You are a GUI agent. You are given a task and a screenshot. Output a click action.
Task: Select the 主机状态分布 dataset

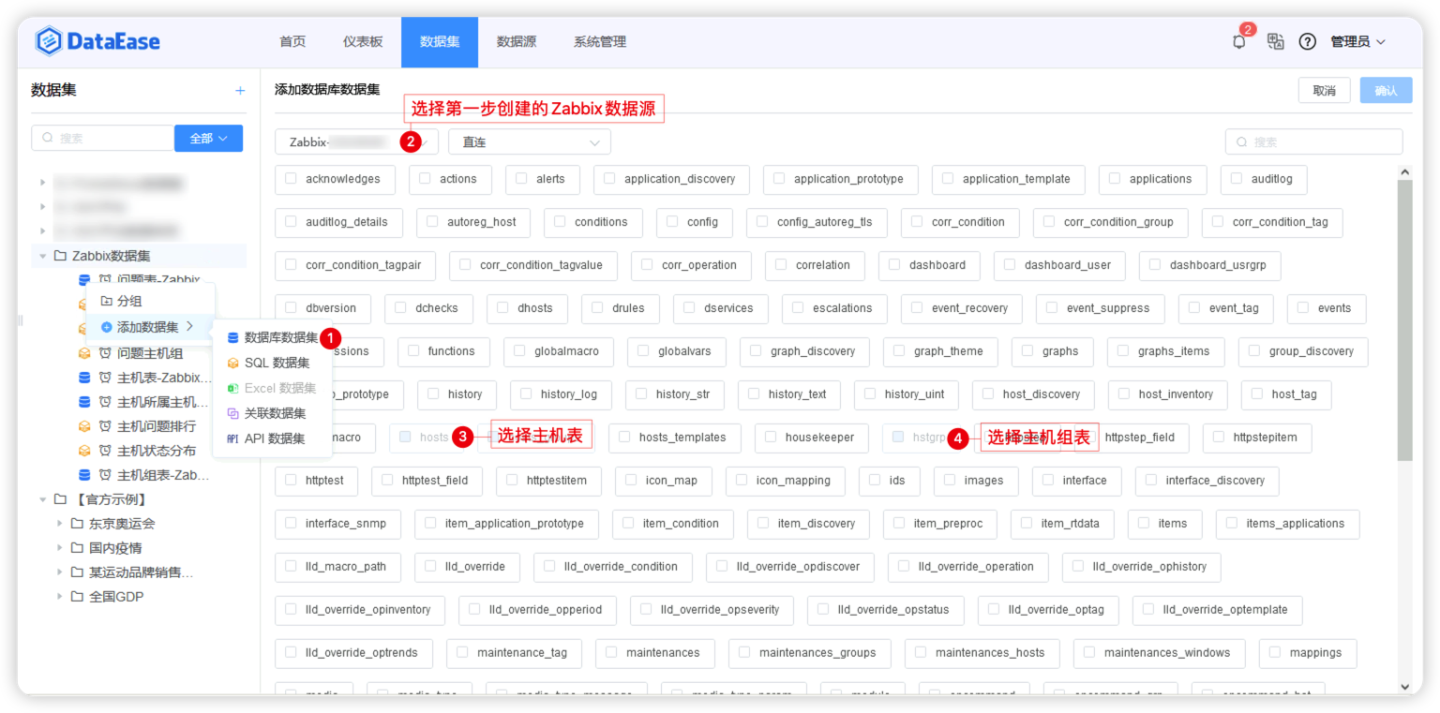156,451
